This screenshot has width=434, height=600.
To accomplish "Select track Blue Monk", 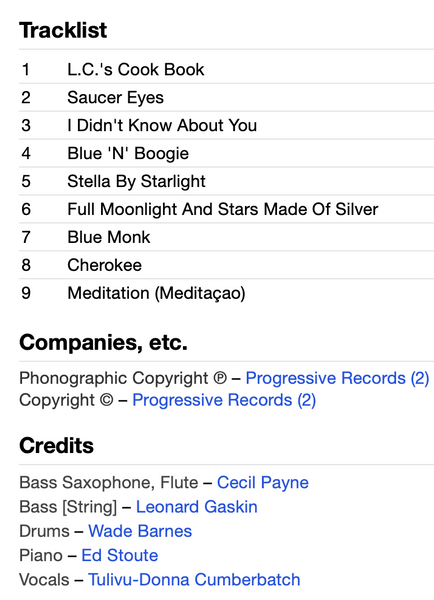I will 109,237.
